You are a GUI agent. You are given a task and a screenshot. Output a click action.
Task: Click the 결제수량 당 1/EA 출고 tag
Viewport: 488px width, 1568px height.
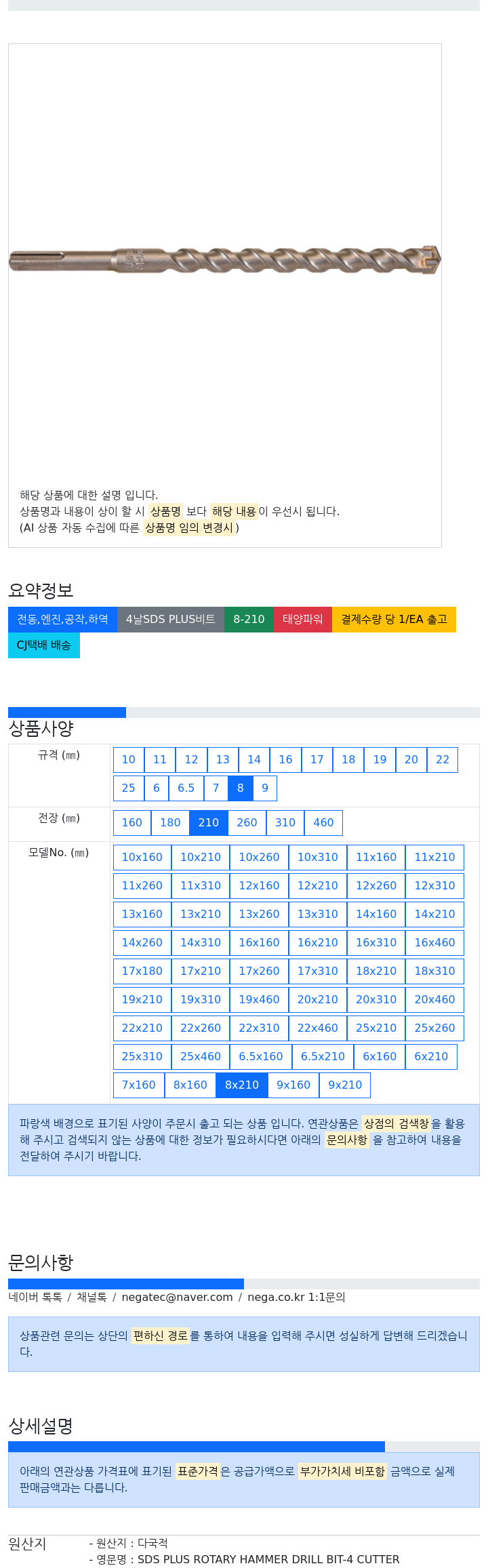point(394,619)
